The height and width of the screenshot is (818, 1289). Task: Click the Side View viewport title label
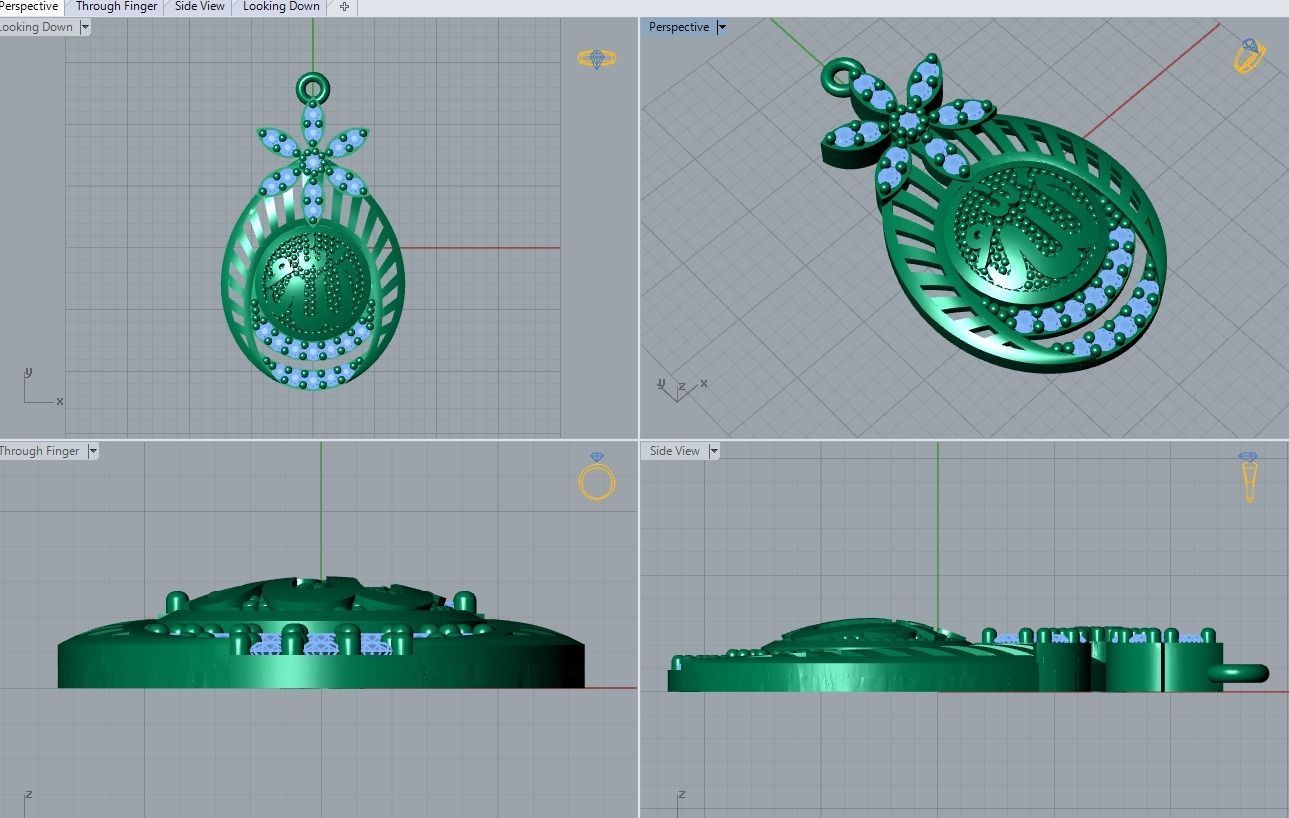[675, 452]
